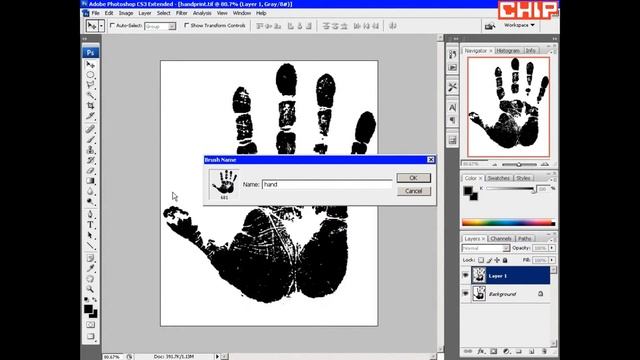
Task: Open the Paragraph panel dock icon
Action: point(452,120)
